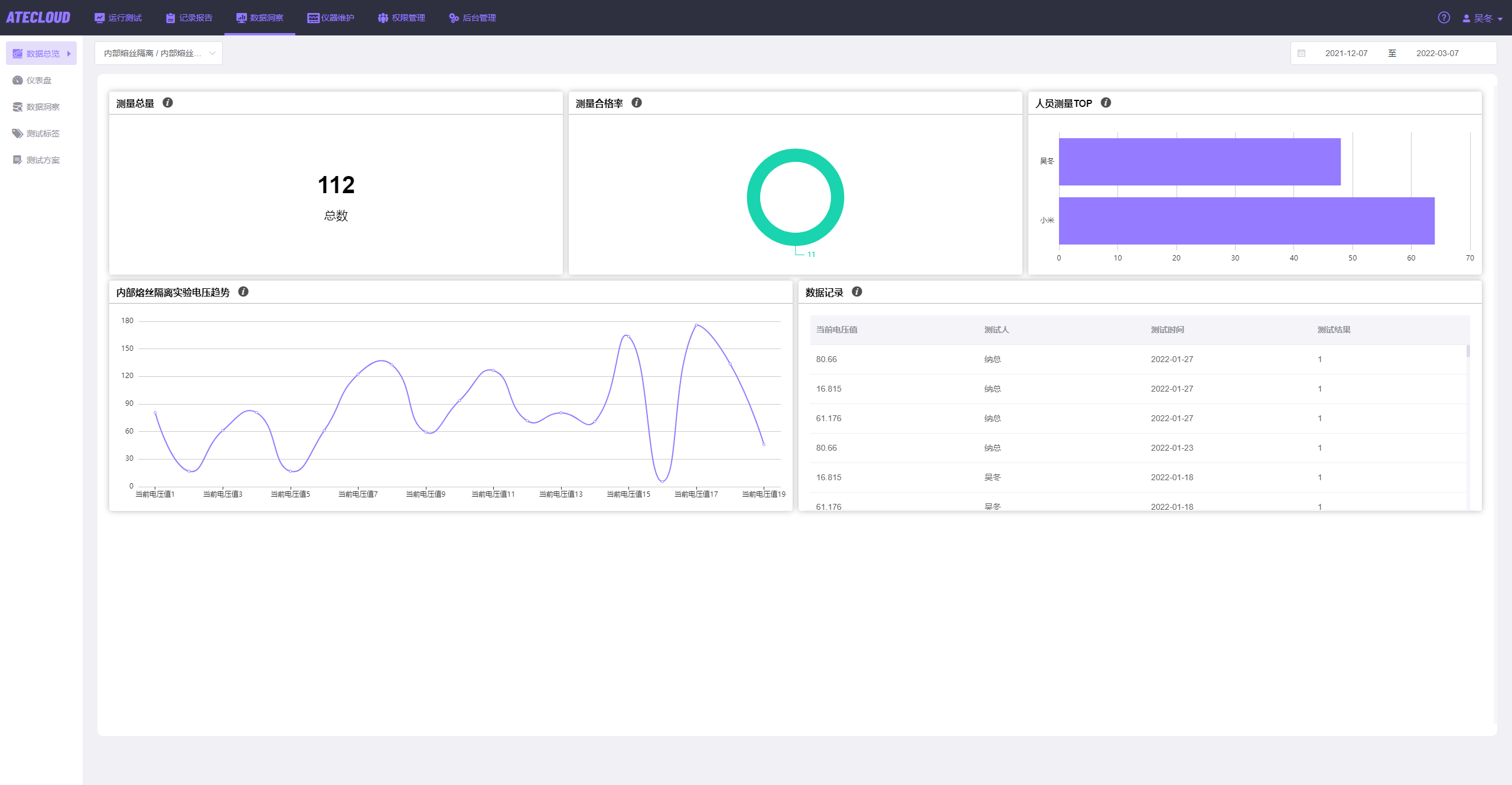
Task: Click the 小米 purple bar in chart
Action: click(x=1246, y=221)
